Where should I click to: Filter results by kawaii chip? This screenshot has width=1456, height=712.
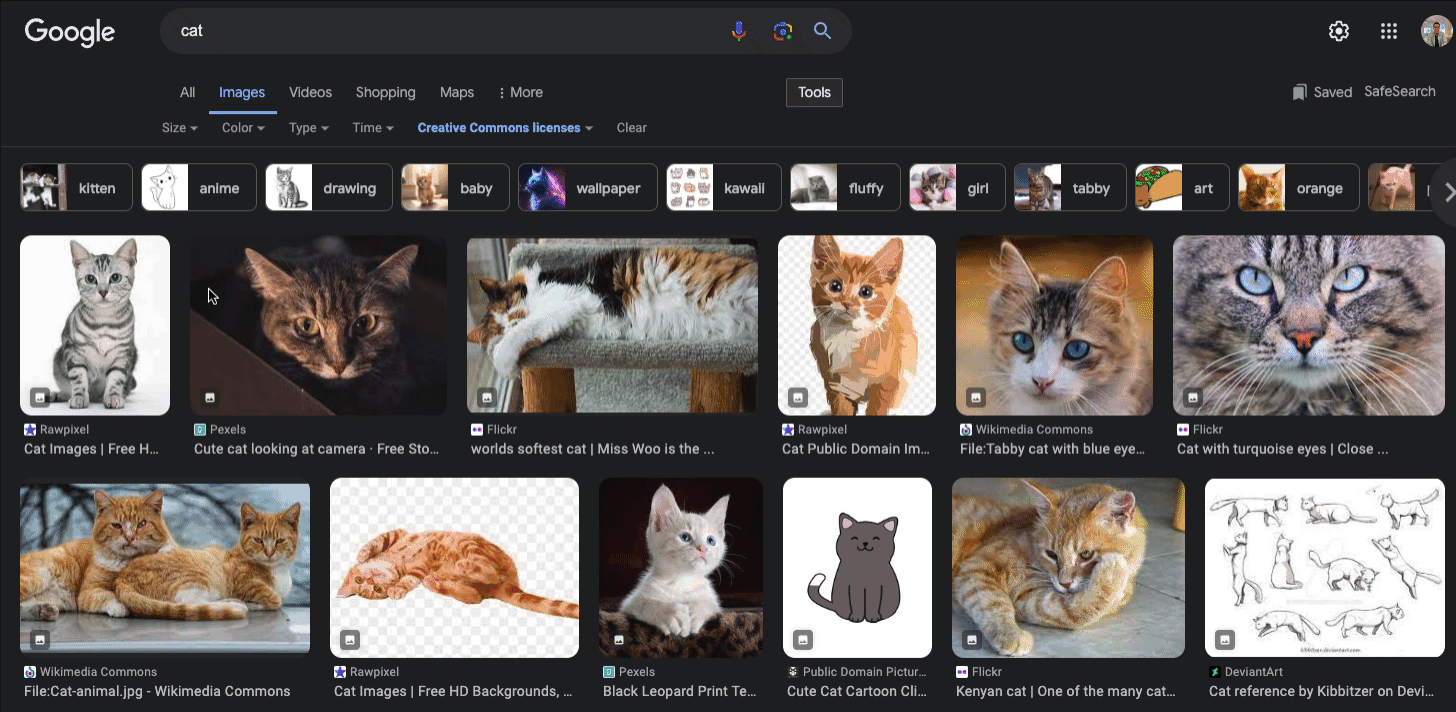click(724, 188)
